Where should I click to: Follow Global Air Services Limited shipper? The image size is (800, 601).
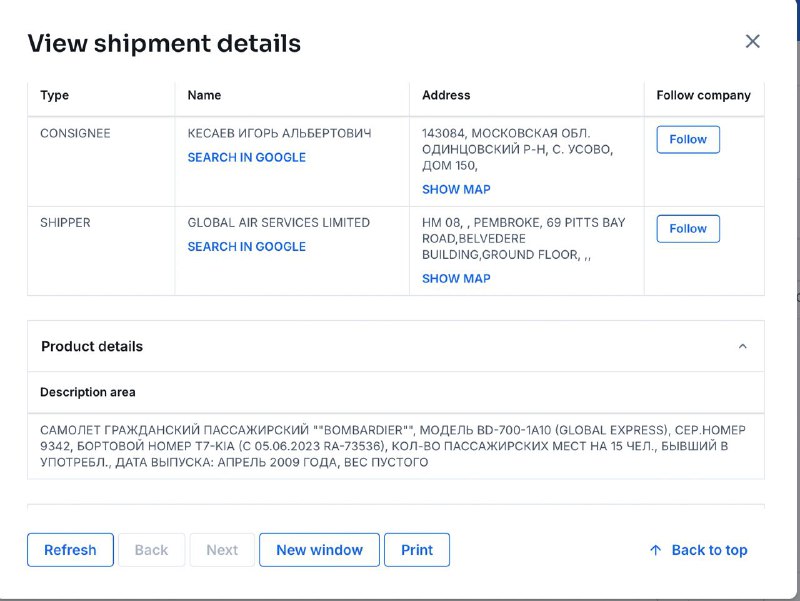click(688, 229)
